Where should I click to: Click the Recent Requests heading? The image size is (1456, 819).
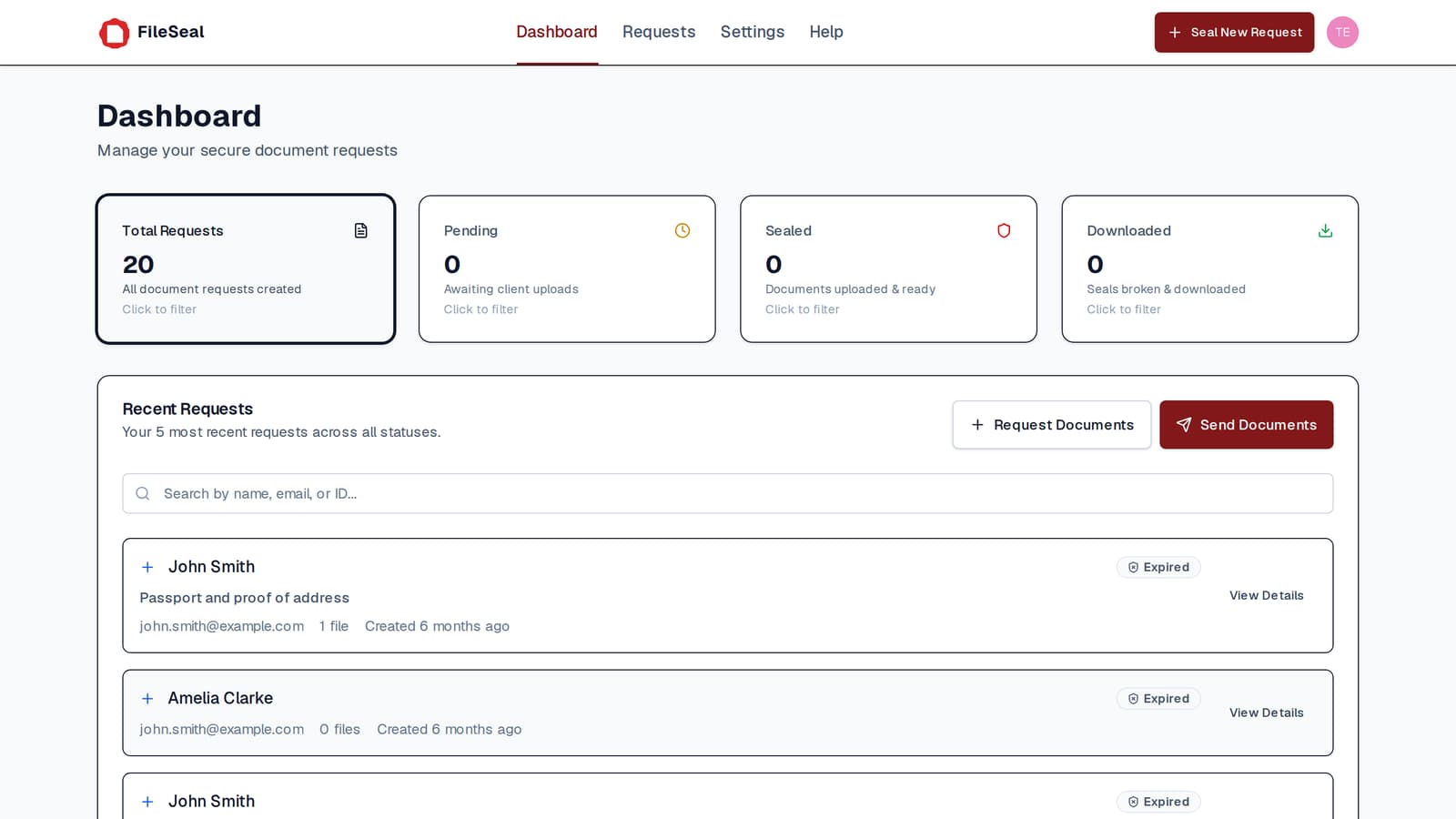tap(187, 409)
